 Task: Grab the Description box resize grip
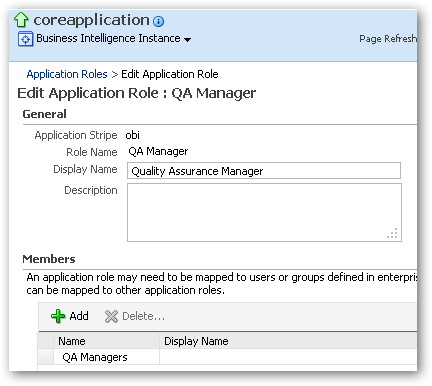click(392, 233)
